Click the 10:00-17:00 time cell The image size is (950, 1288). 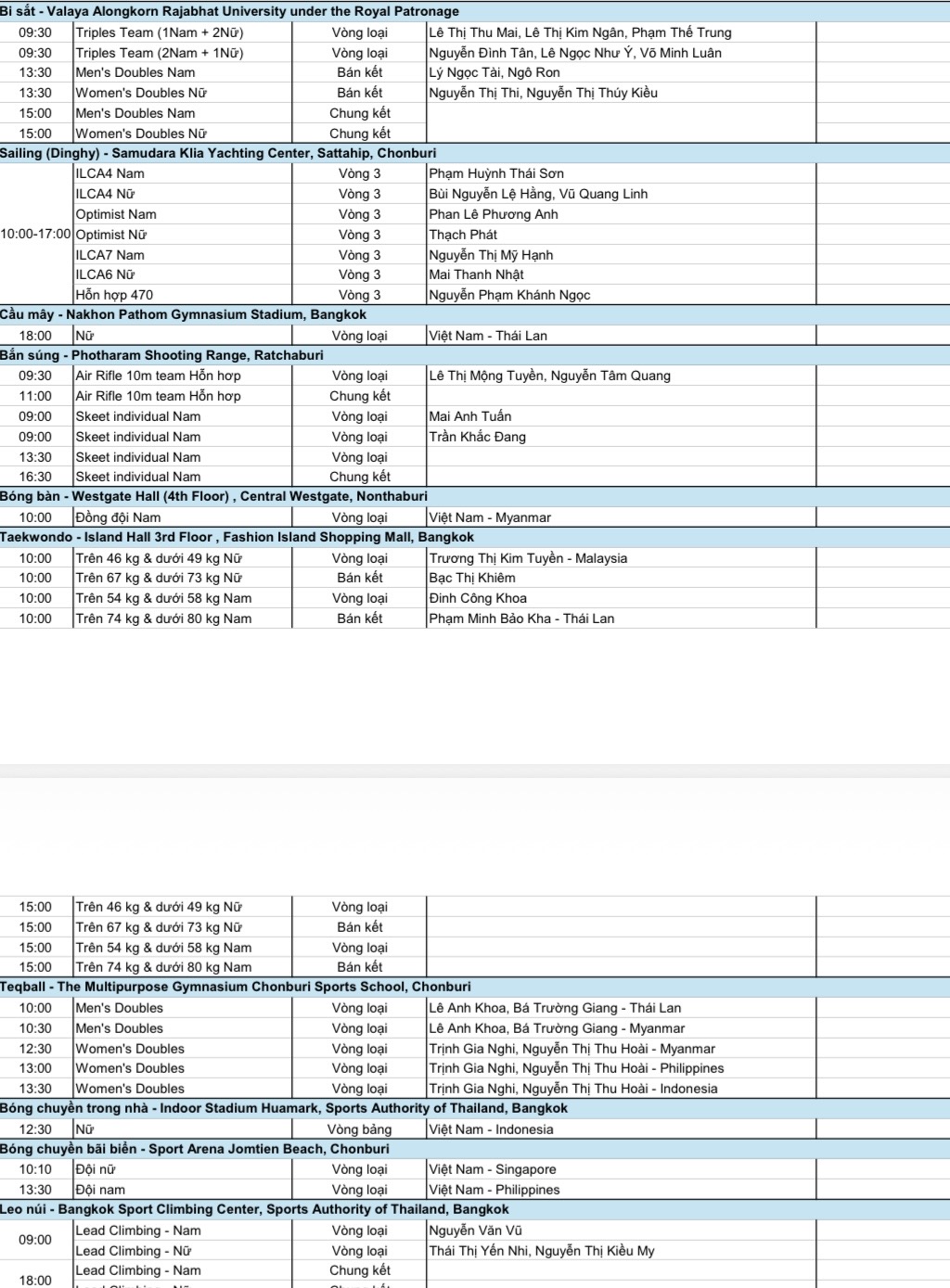(36, 234)
